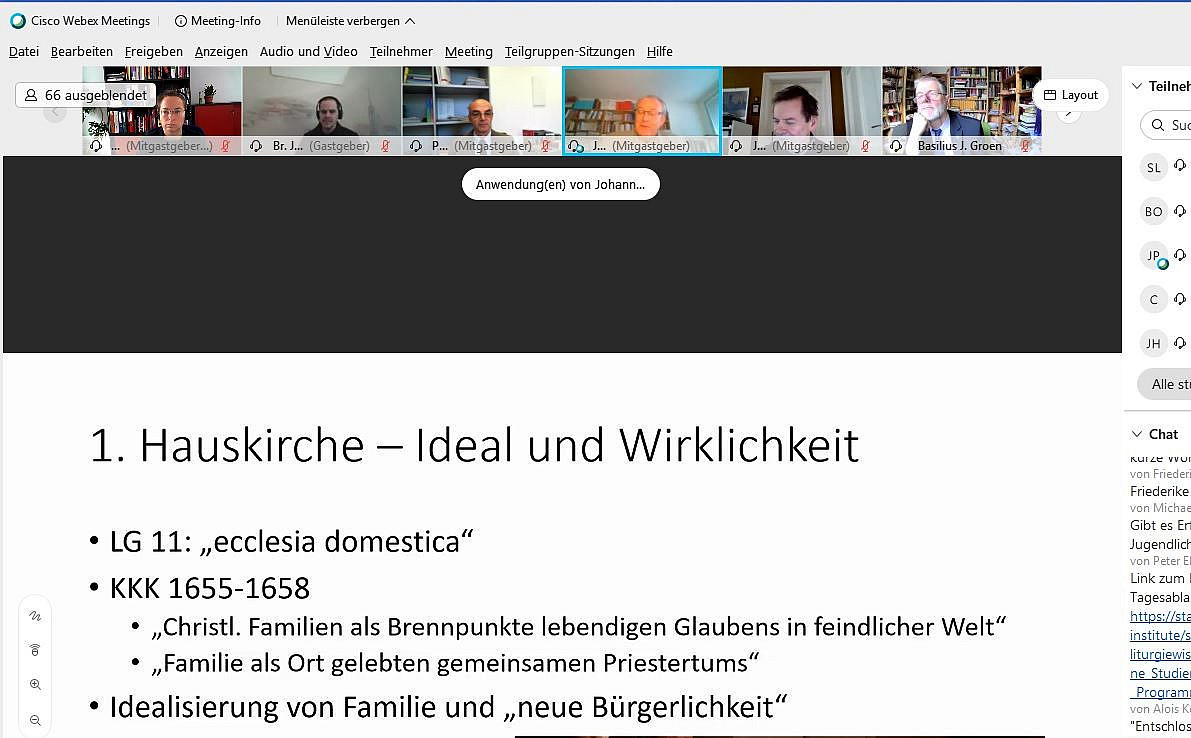Show the 66 ausgeblendet participants
The width and height of the screenshot is (1191, 738).
point(86,95)
